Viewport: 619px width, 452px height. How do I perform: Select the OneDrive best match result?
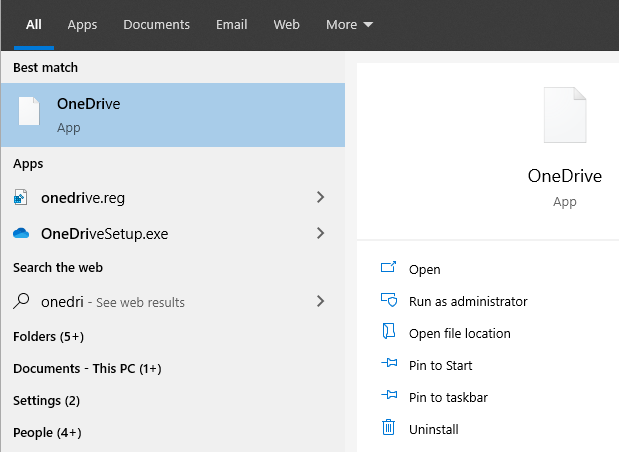point(173,115)
